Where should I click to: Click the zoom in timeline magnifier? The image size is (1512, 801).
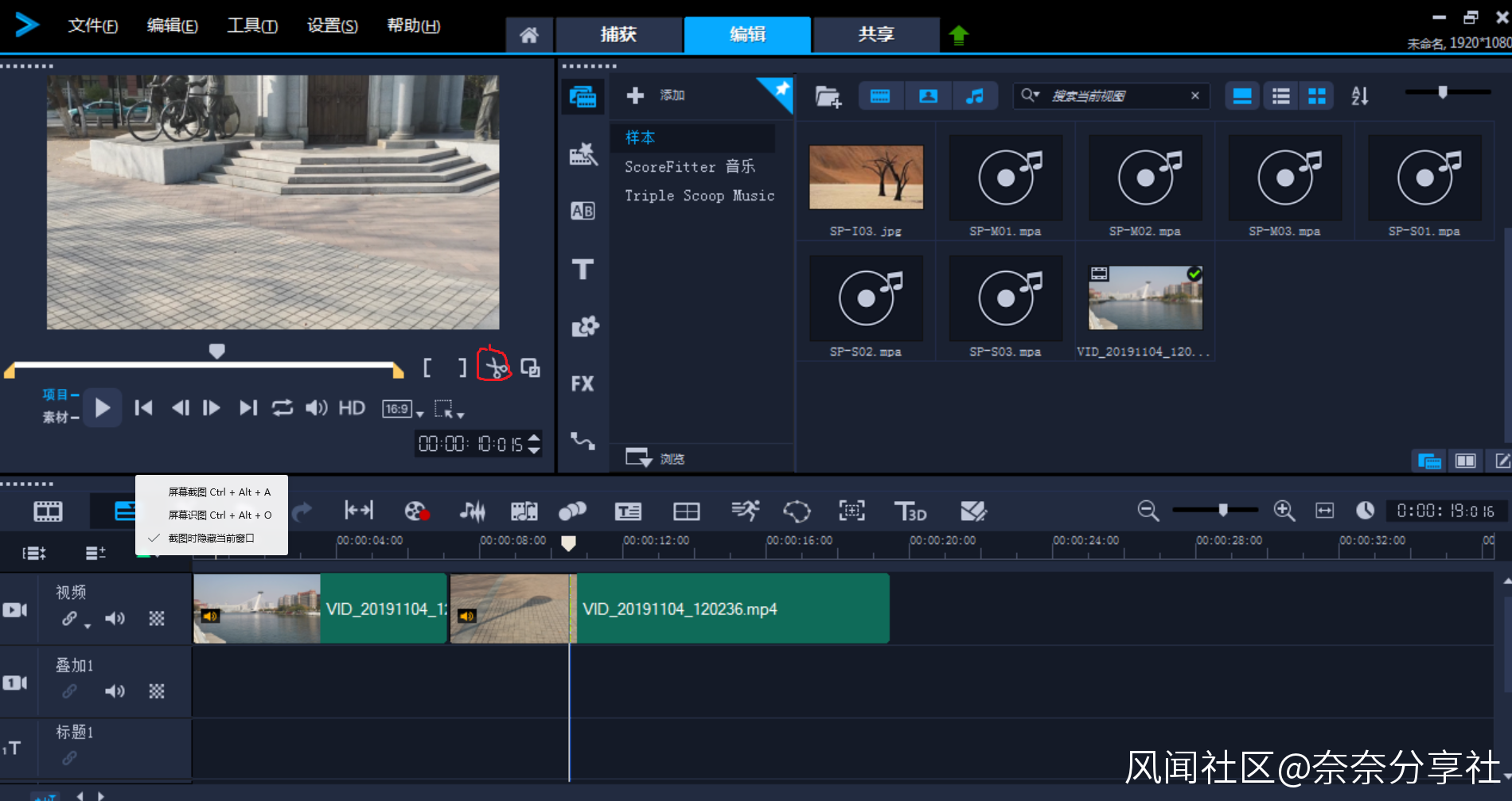pyautogui.click(x=1284, y=511)
